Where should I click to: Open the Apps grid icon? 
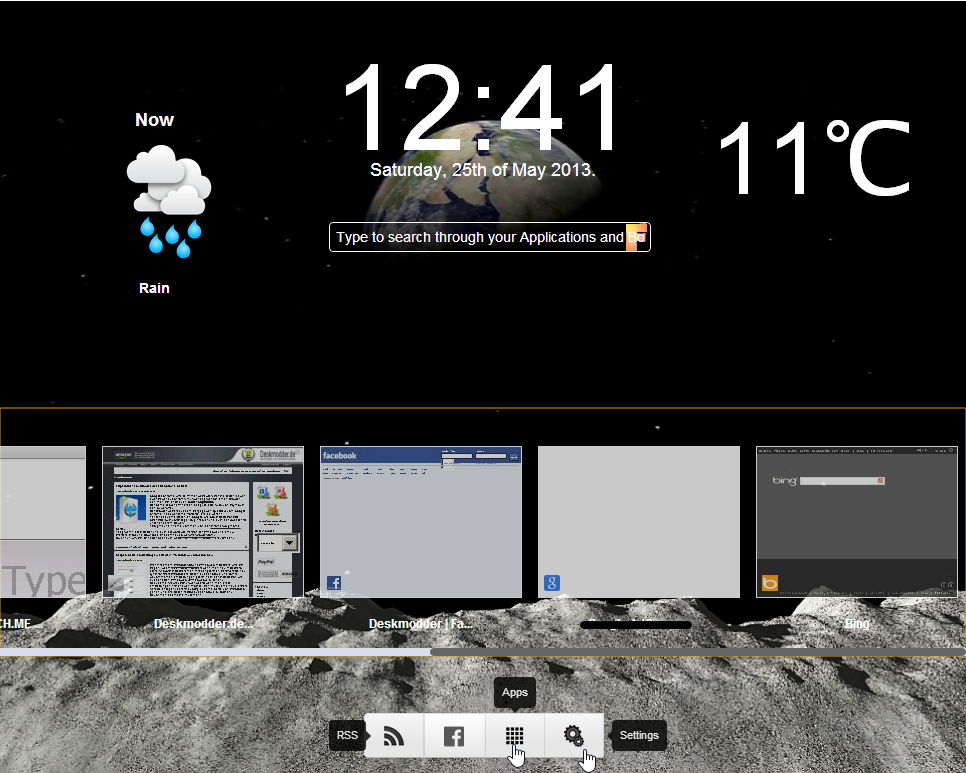[x=514, y=735]
